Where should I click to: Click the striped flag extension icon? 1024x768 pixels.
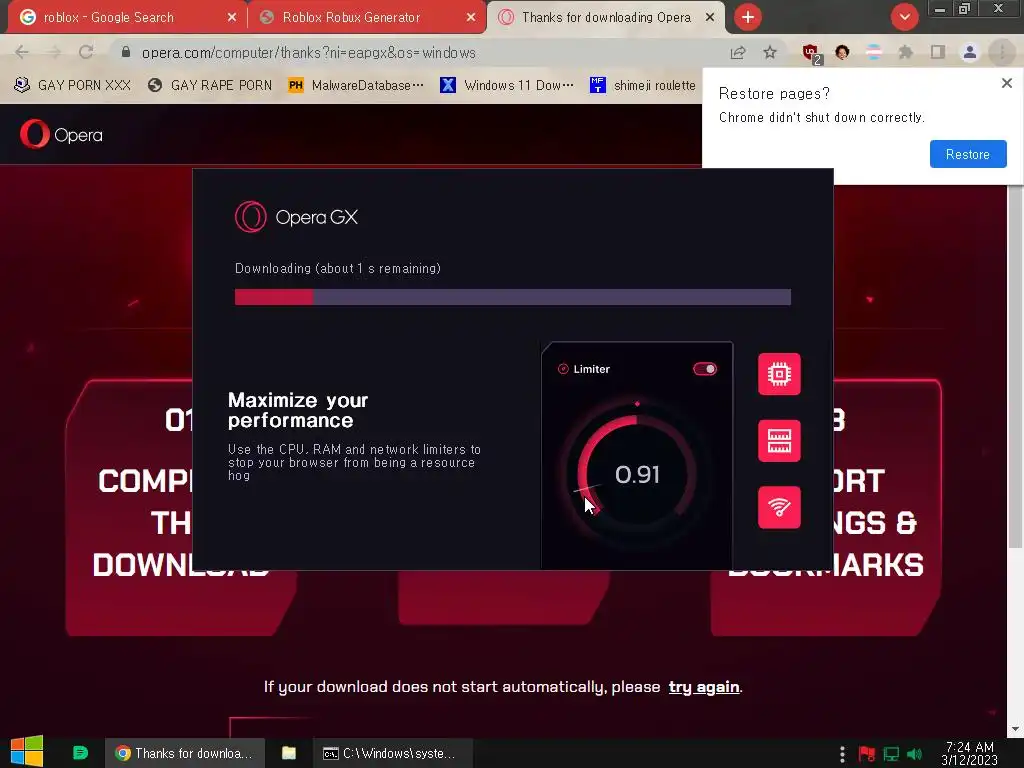(874, 52)
